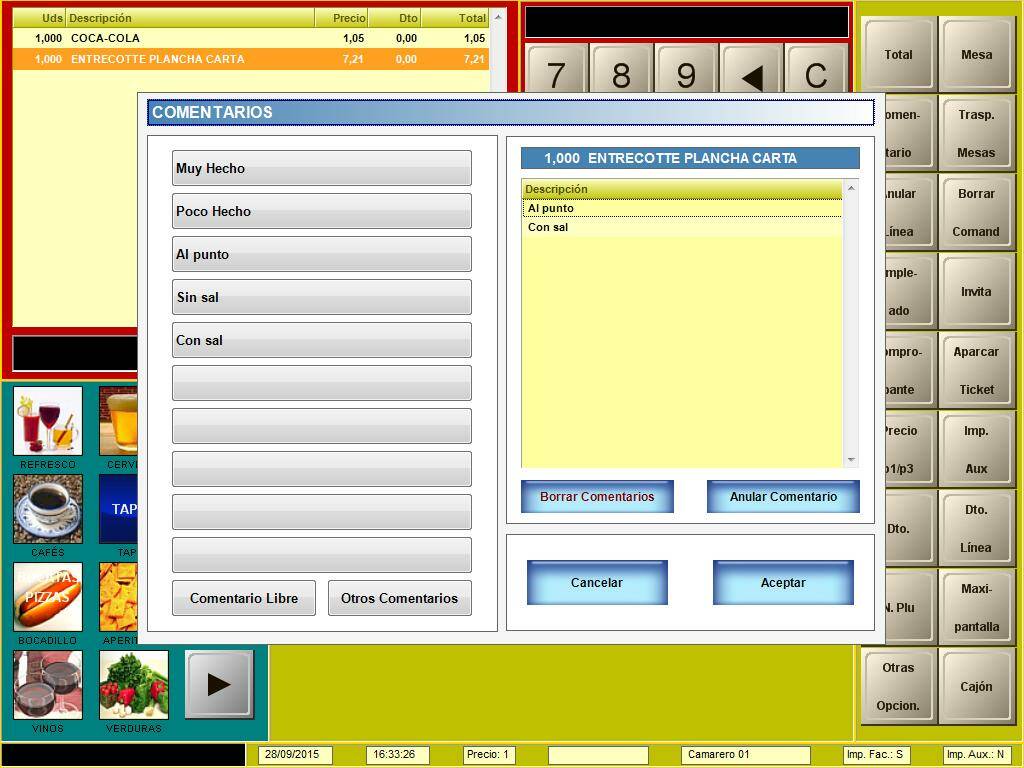Select 'Con sal' in the description list

(680, 228)
